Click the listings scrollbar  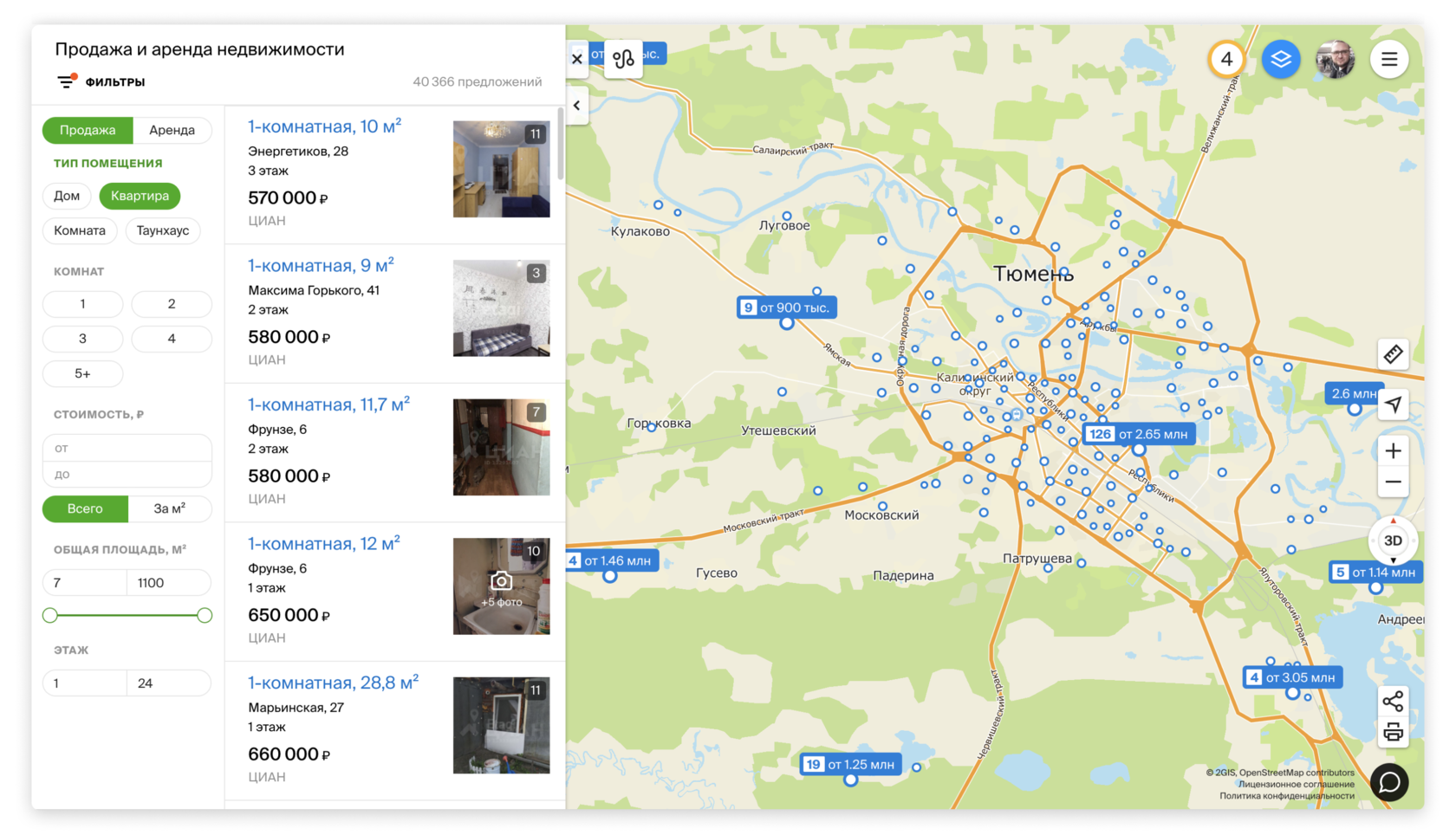coord(561,145)
